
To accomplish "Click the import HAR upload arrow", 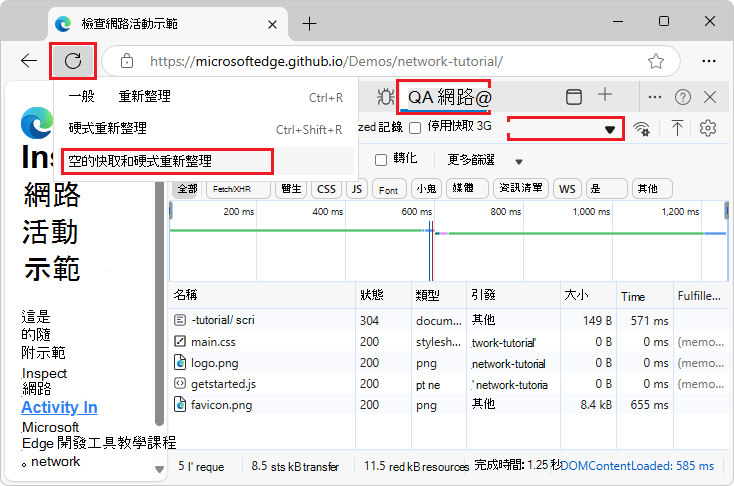I will [677, 128].
